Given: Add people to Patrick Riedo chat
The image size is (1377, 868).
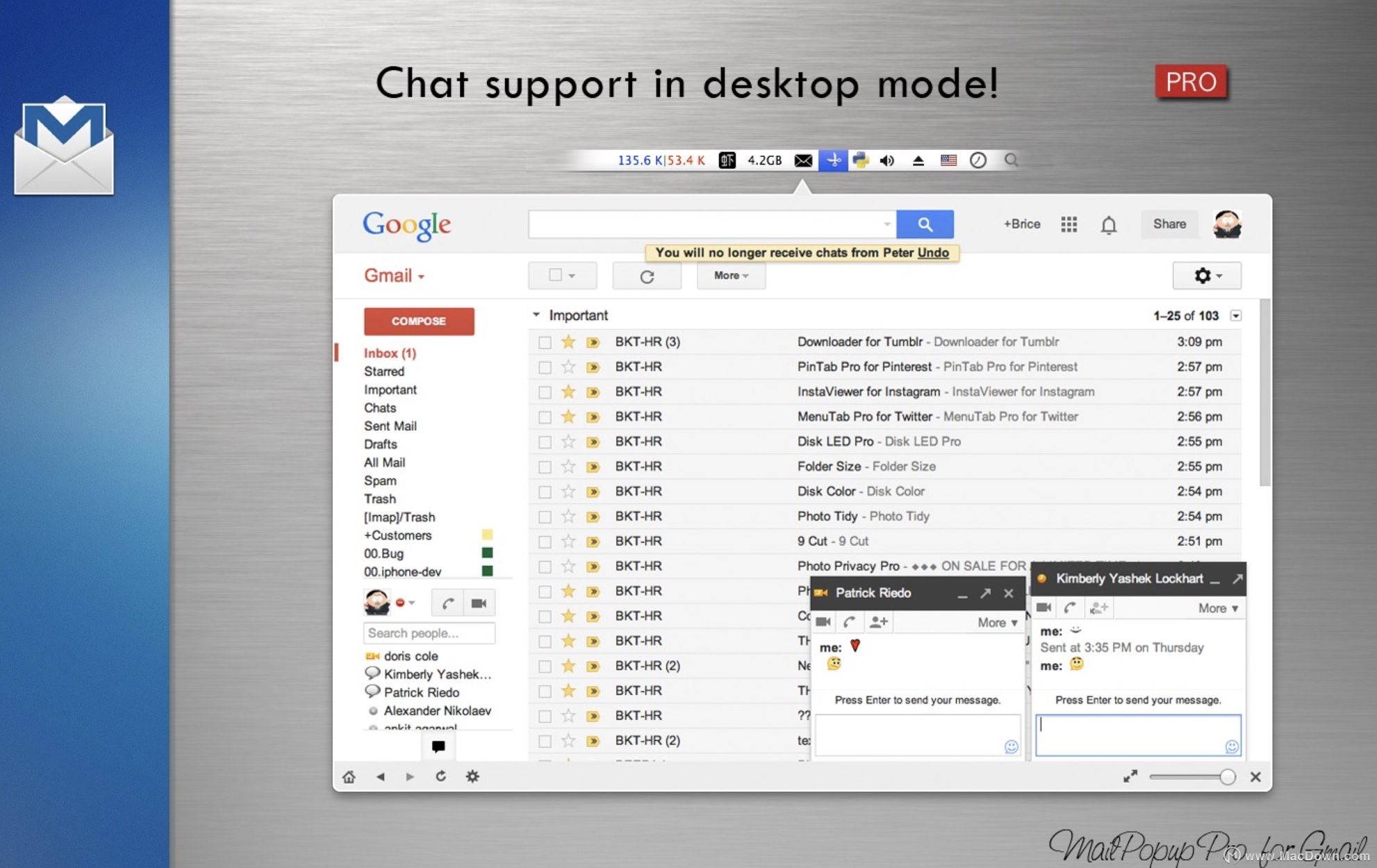Looking at the screenshot, I should click(879, 622).
